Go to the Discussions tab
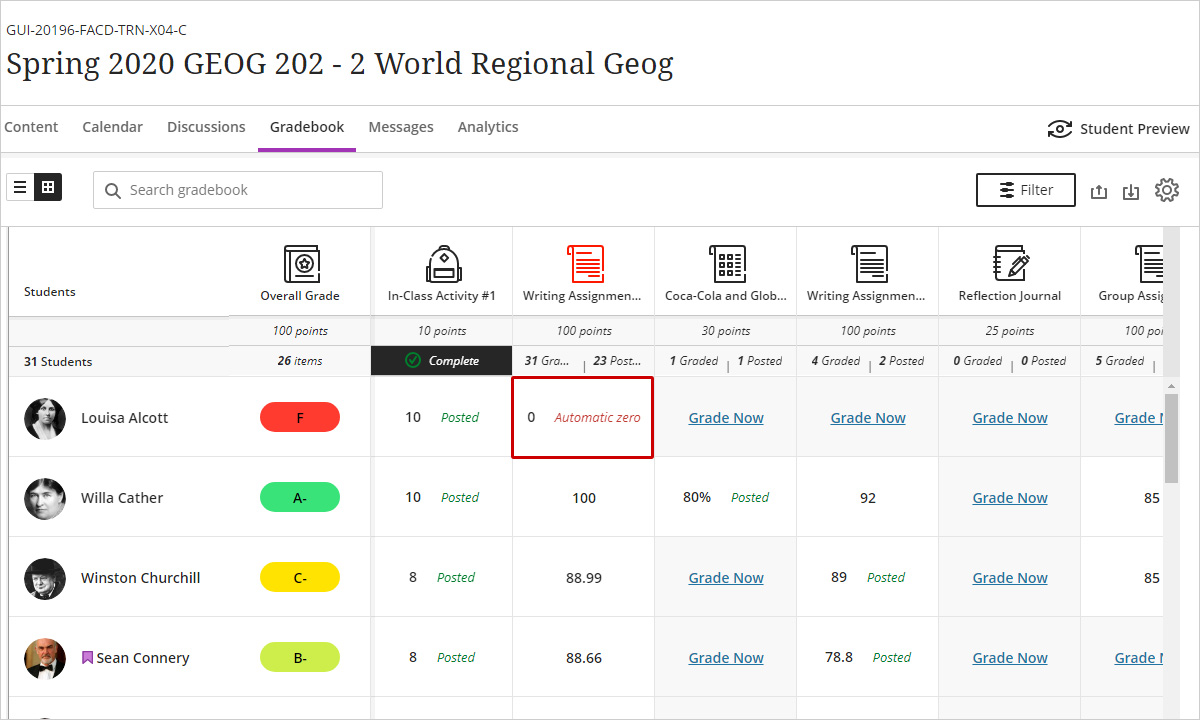The width and height of the screenshot is (1200, 720). 206,127
